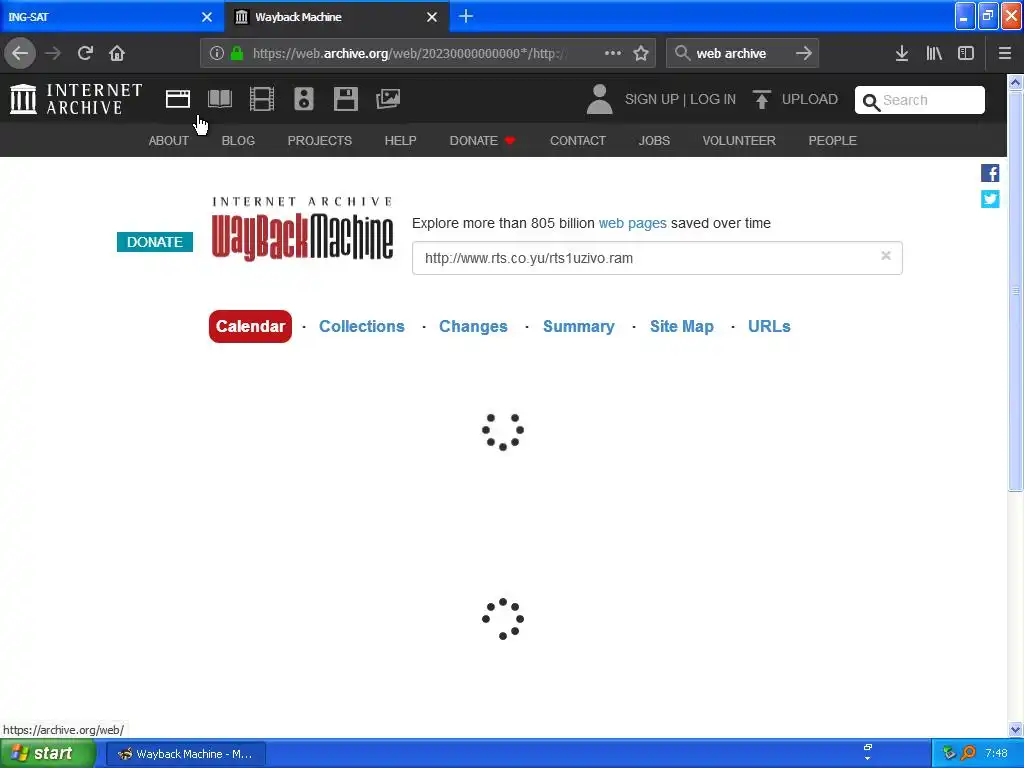Open a new browser tab
Image resolution: width=1024 pixels, height=768 pixels.
[x=466, y=16]
